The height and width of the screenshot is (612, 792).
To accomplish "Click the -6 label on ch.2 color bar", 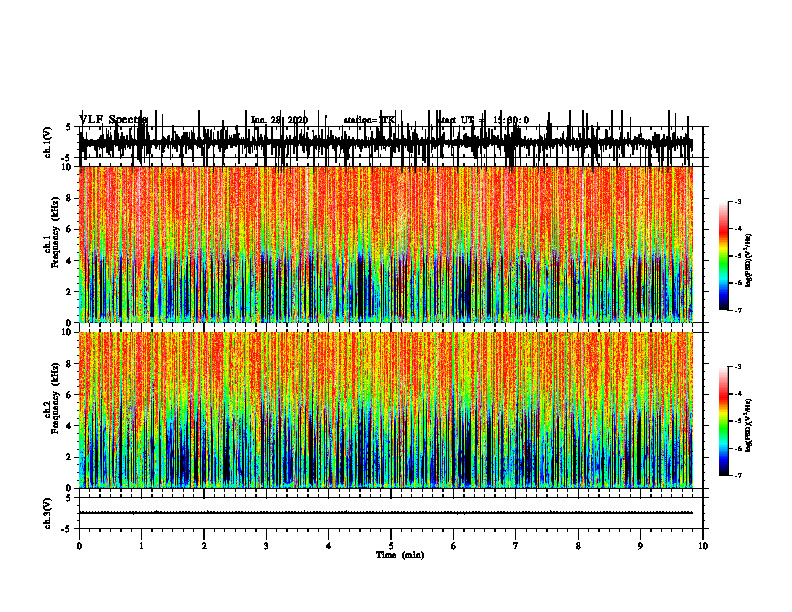I will point(737,448).
